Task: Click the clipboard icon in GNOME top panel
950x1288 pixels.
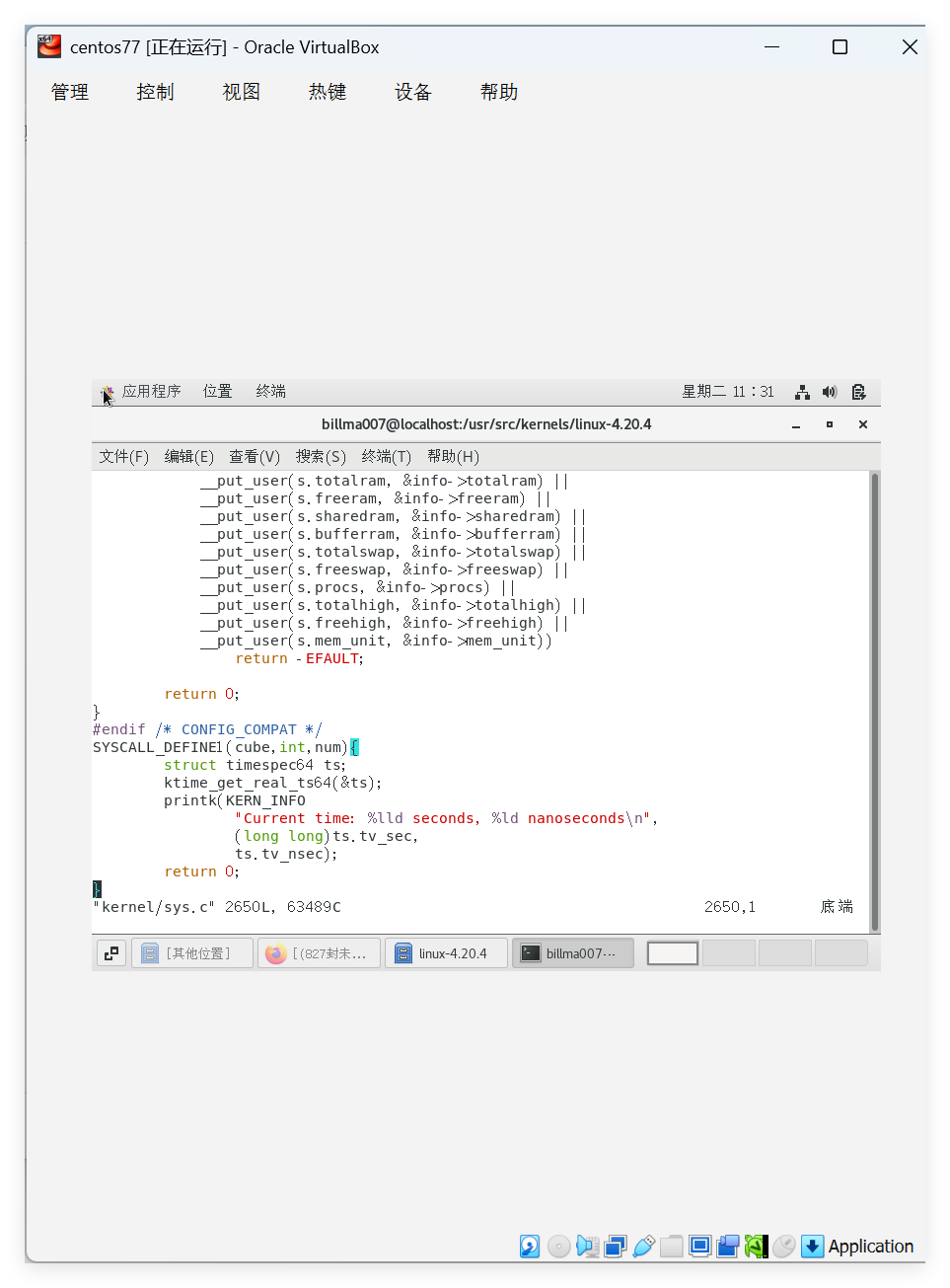Action: click(x=858, y=392)
